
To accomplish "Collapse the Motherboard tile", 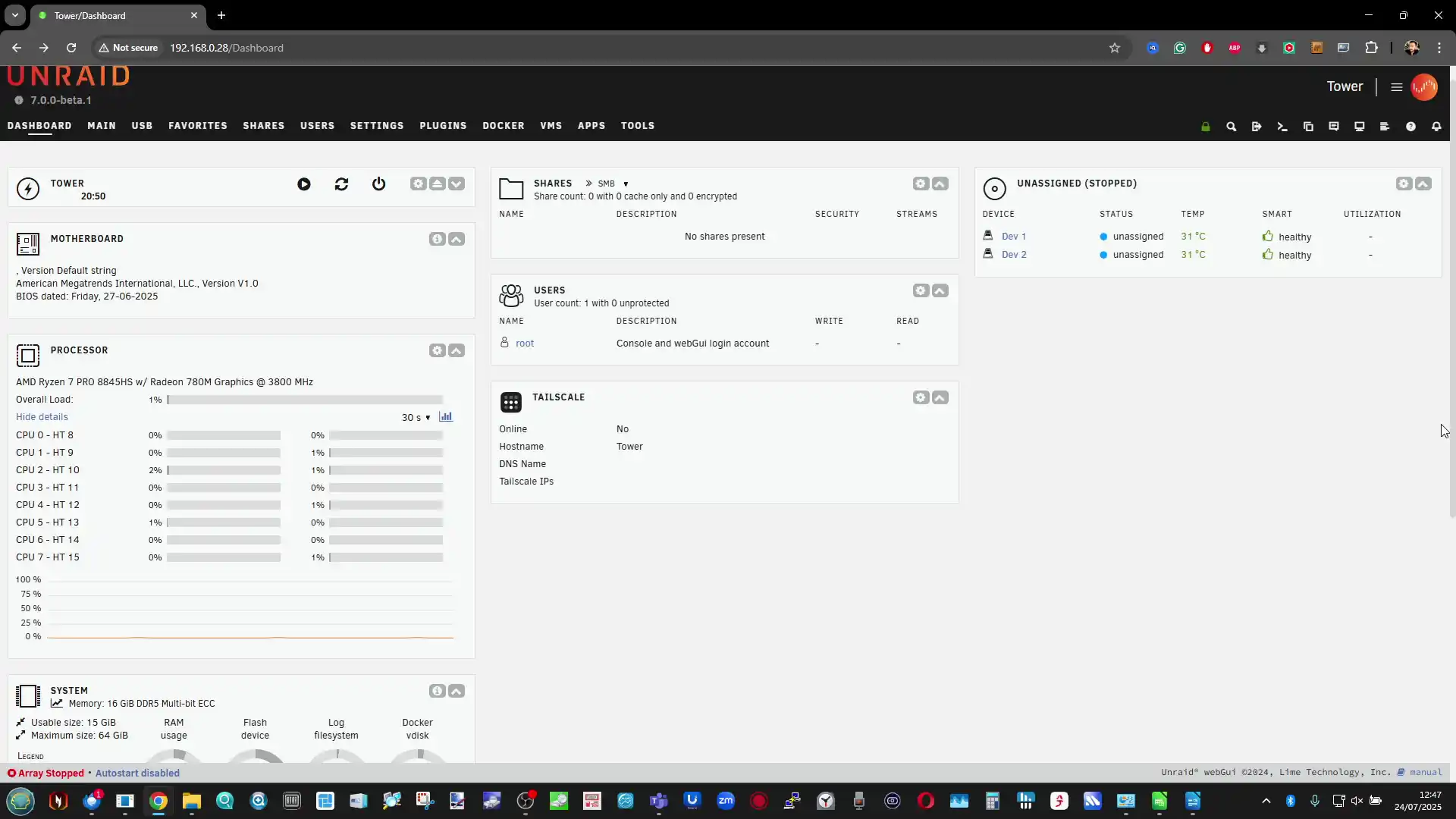I will (457, 239).
